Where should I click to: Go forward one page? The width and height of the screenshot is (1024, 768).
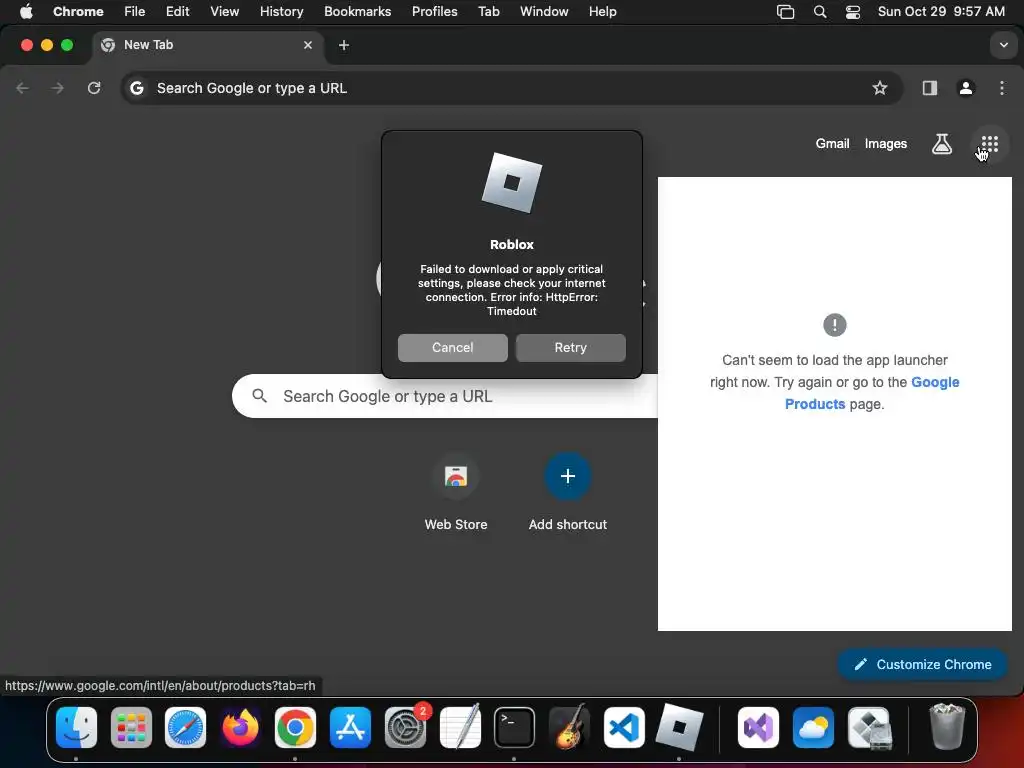click(58, 88)
